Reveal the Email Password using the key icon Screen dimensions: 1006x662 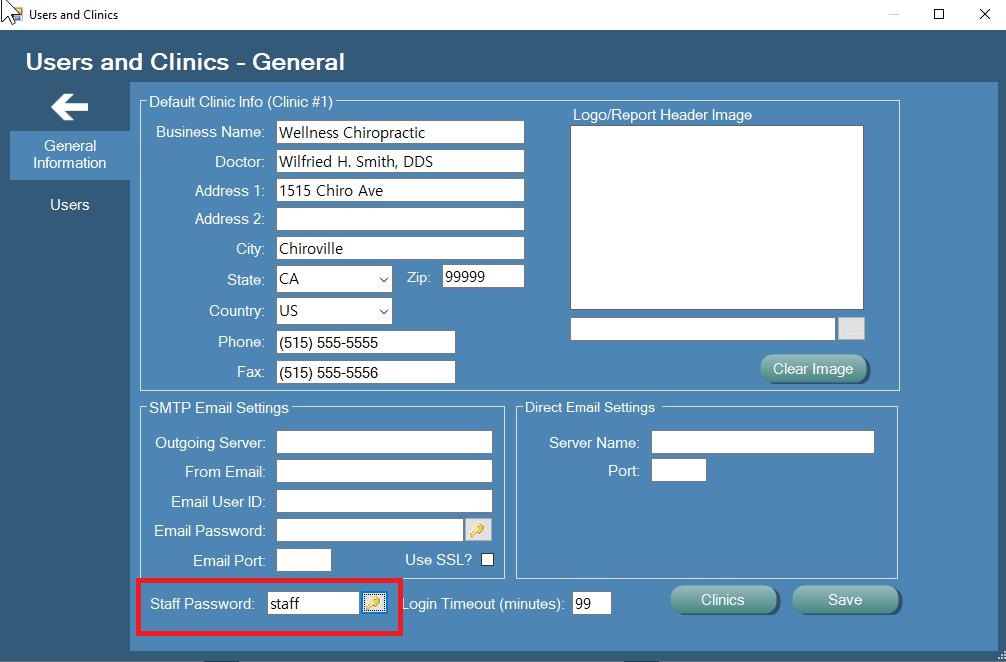coord(478,530)
